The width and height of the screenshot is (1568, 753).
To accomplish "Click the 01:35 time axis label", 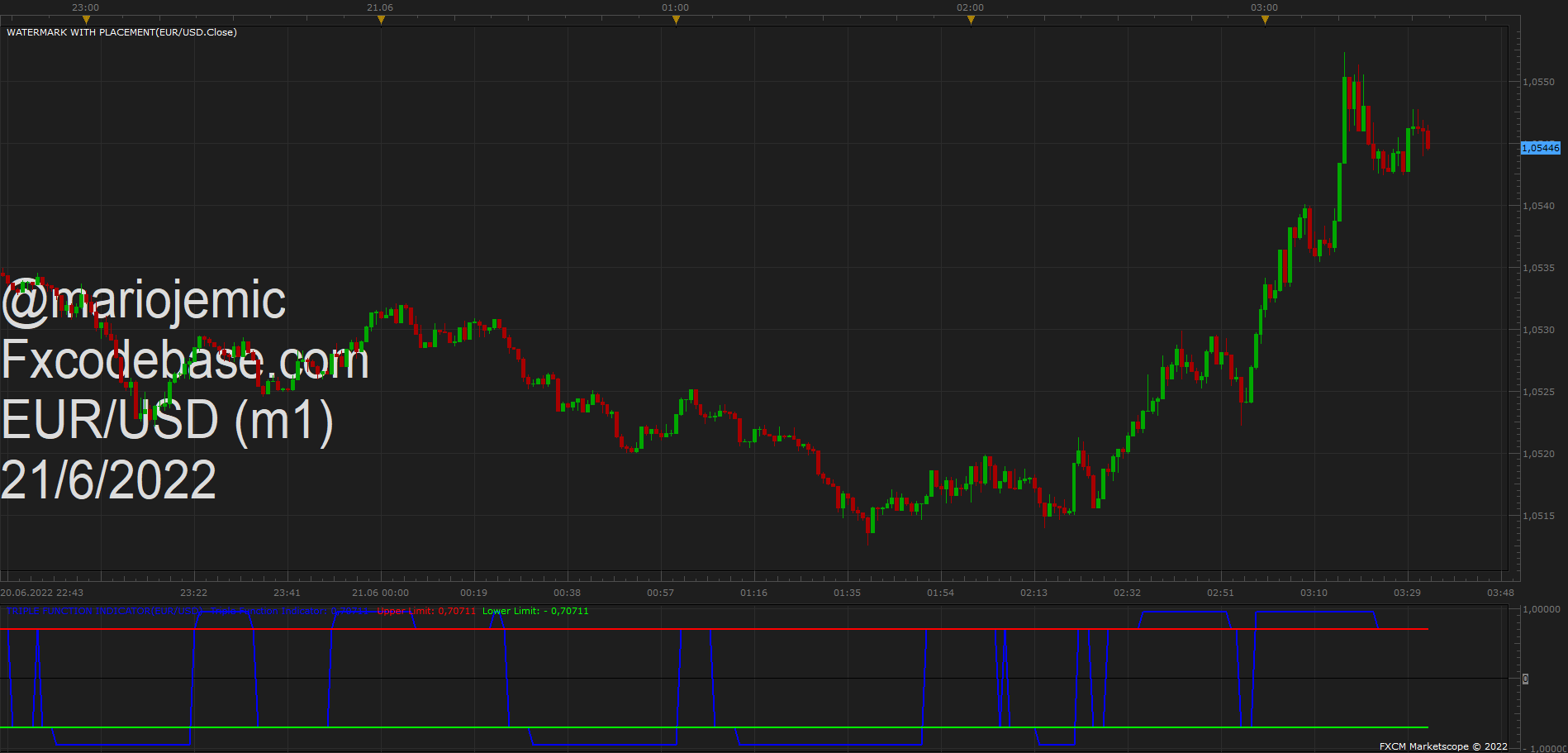I will (x=848, y=593).
